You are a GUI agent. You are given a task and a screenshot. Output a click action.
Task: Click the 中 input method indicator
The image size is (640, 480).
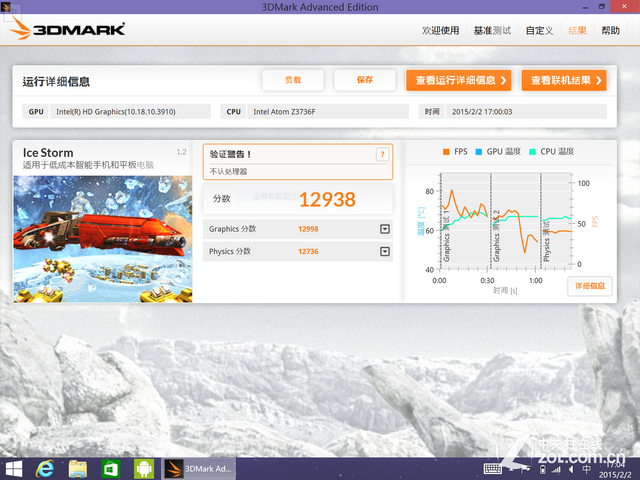pos(586,469)
